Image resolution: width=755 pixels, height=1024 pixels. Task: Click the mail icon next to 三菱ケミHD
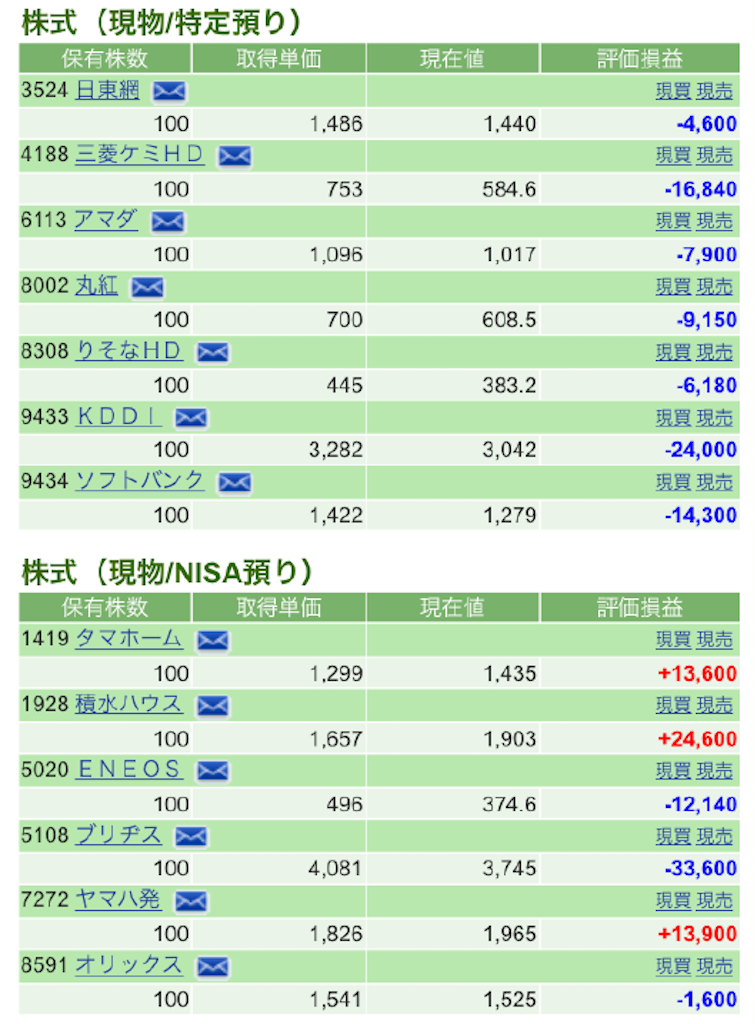[x=234, y=157]
